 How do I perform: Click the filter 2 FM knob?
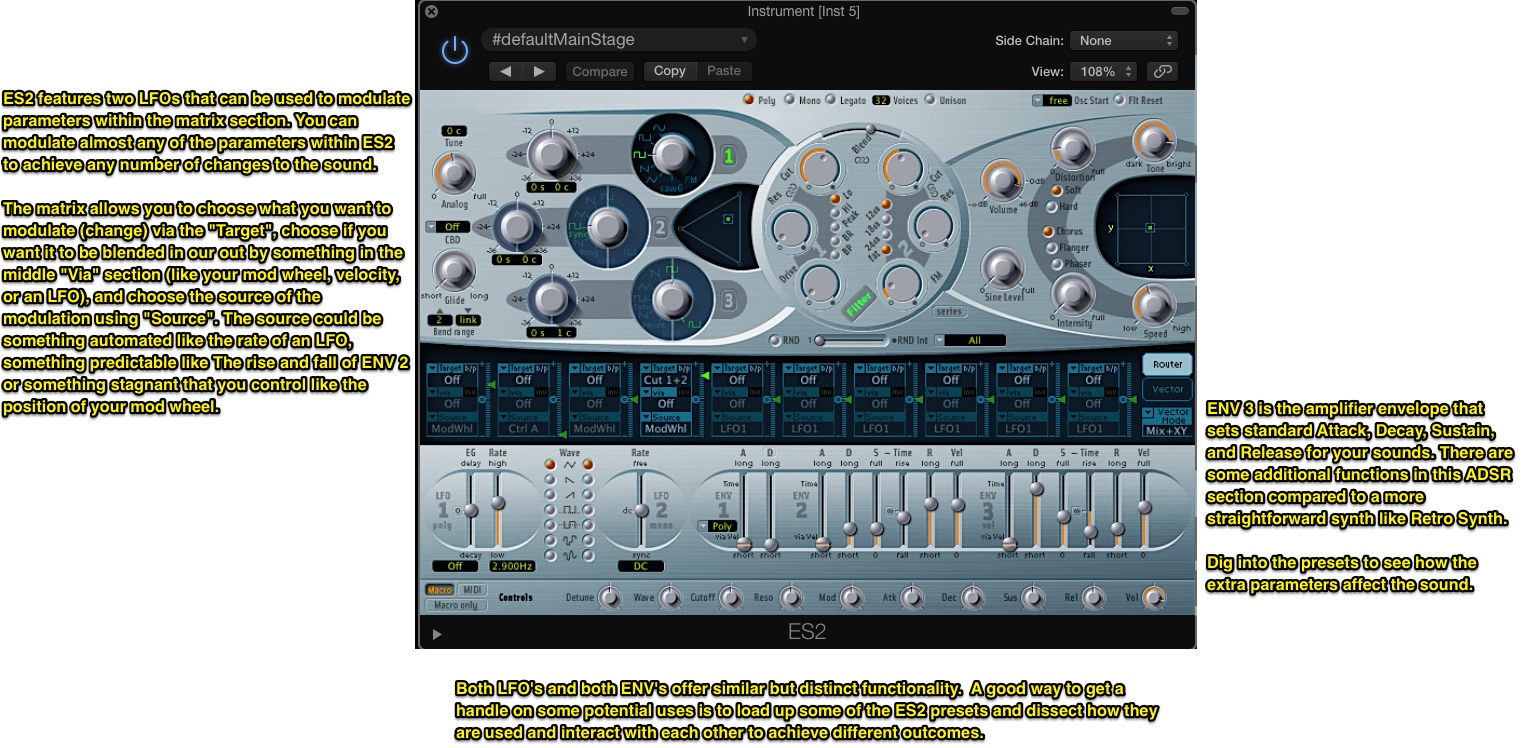pyautogui.click(x=902, y=285)
